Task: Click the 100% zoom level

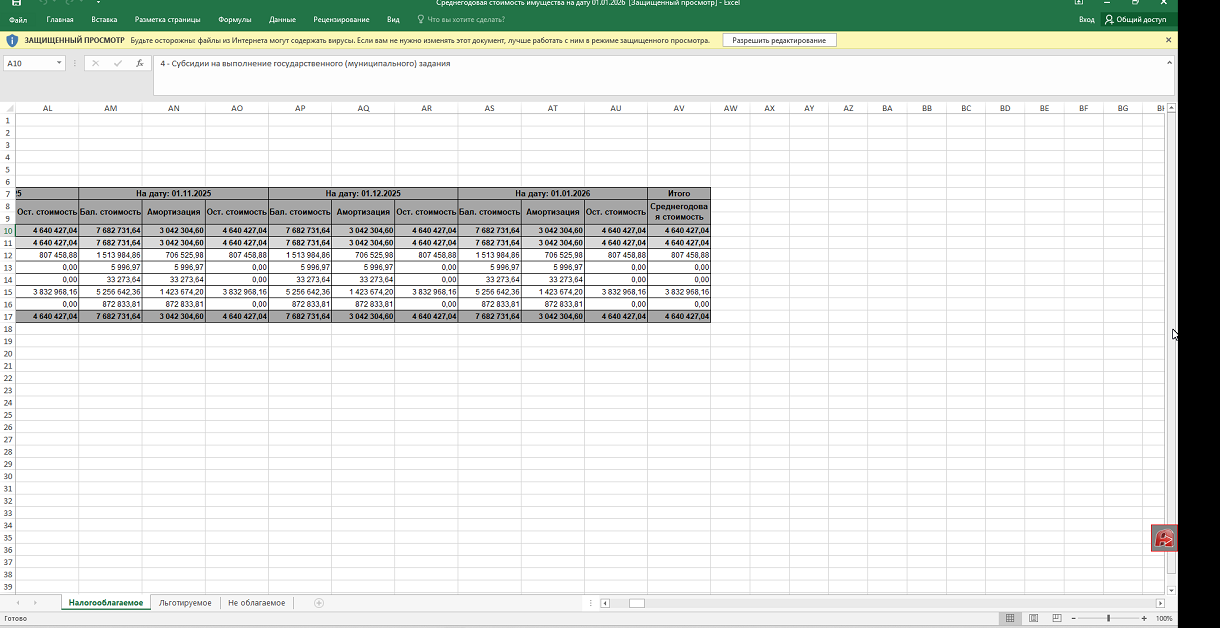Action: tap(1164, 619)
